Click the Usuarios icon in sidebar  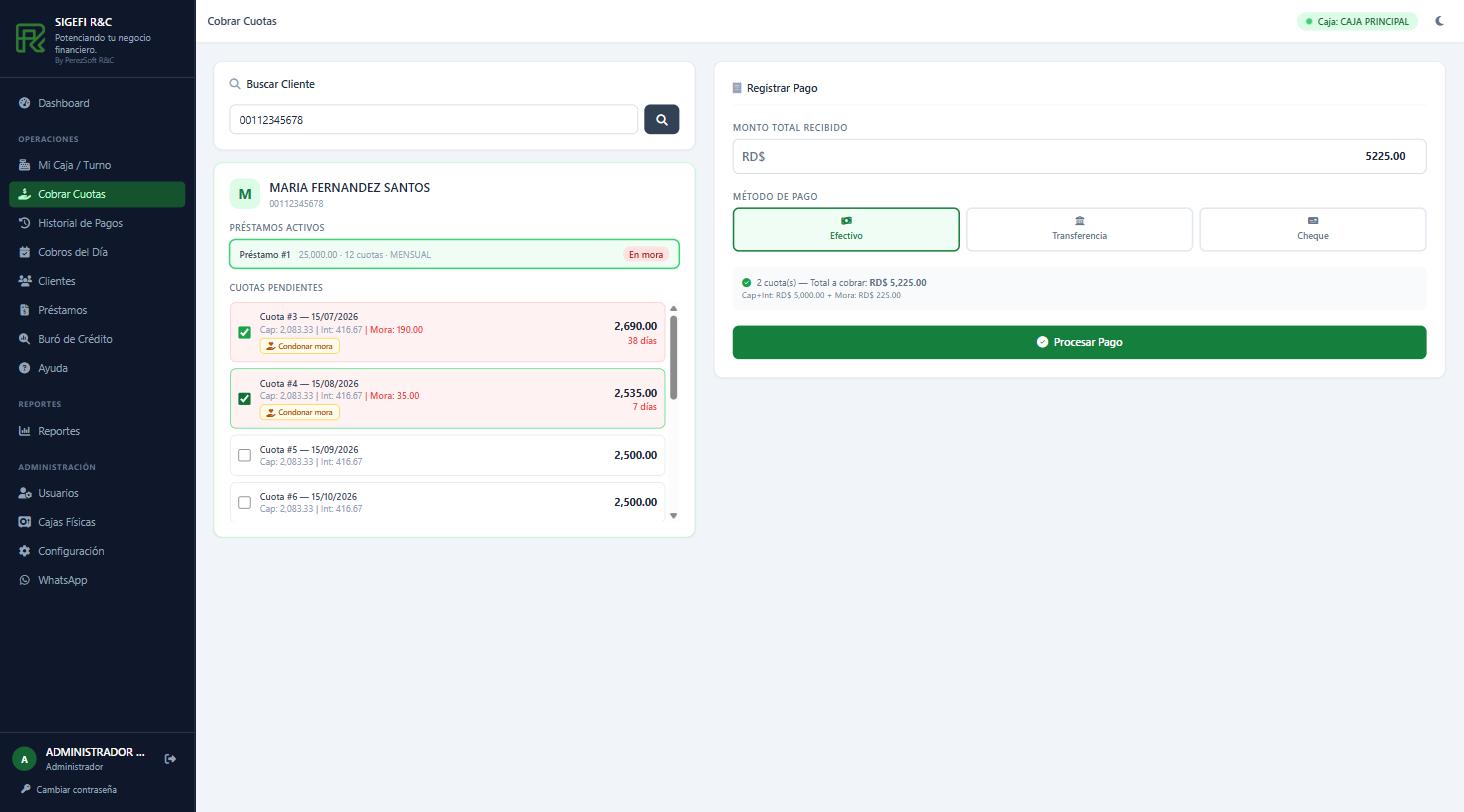[x=25, y=493]
